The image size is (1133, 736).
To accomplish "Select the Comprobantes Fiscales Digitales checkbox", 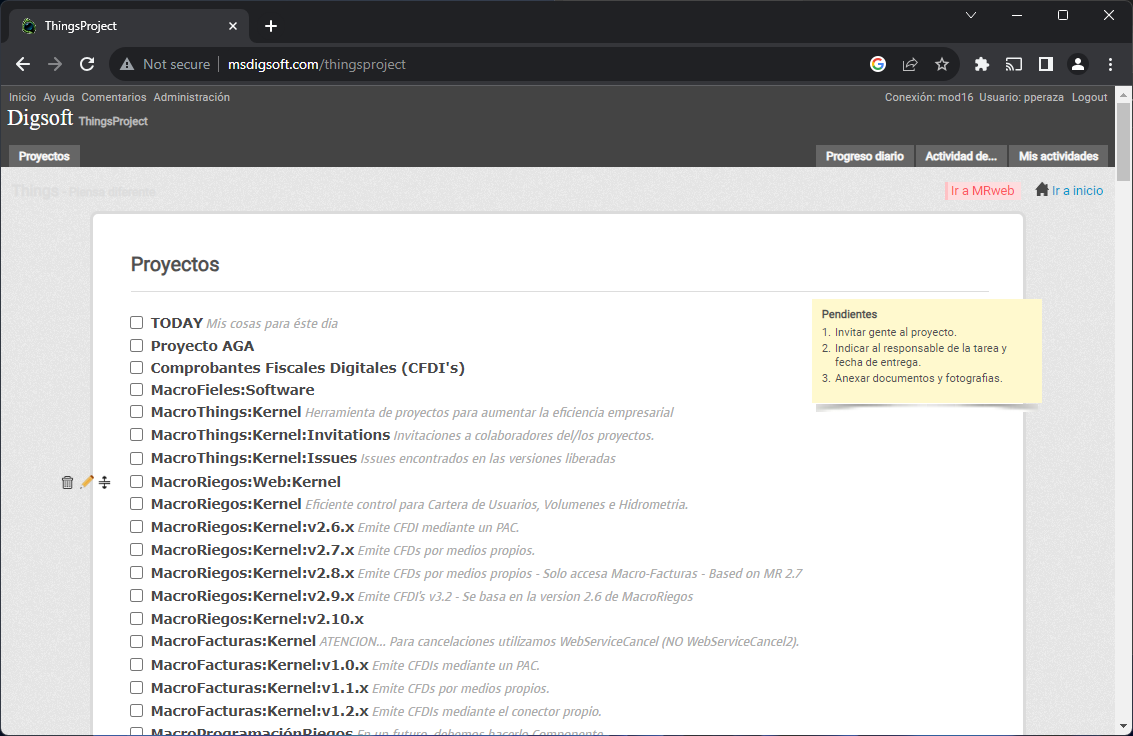I will 137,367.
